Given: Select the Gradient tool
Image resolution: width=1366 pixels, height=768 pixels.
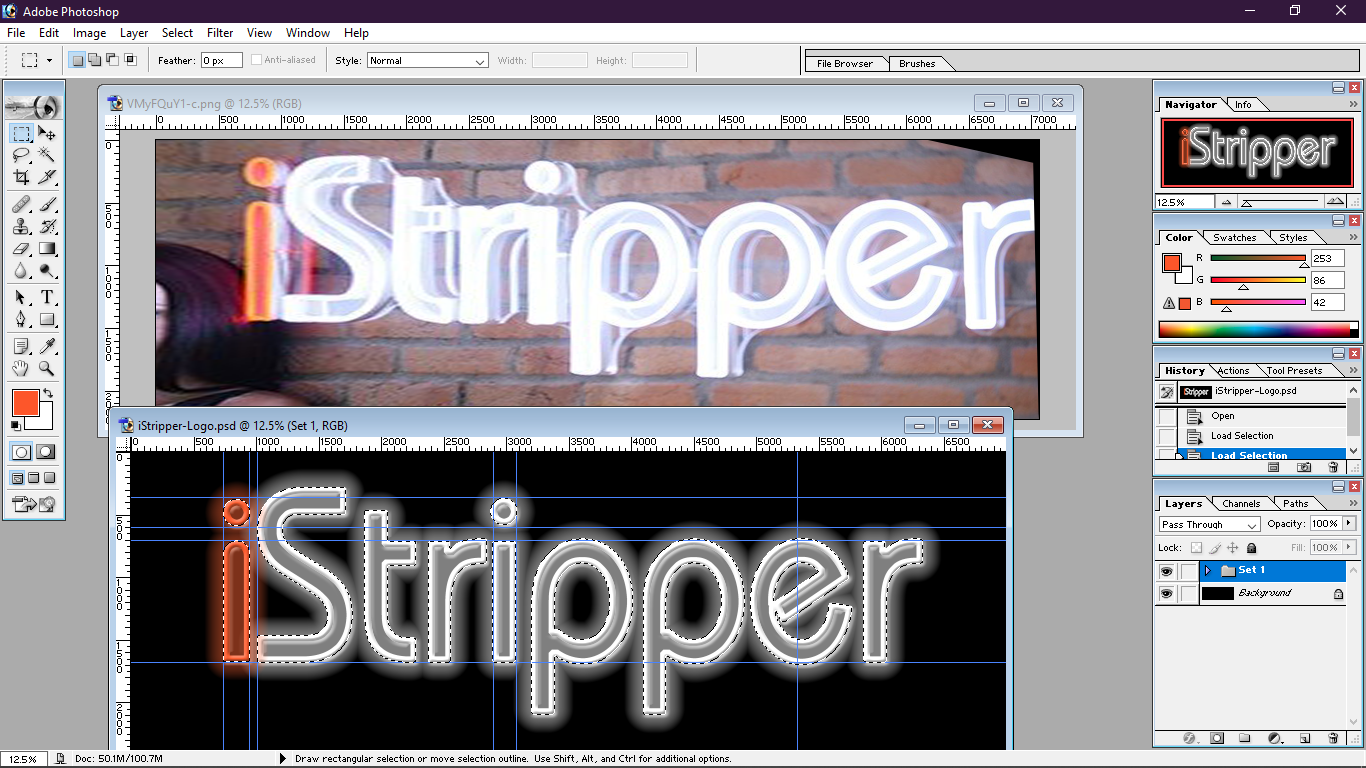Looking at the screenshot, I should click(x=47, y=248).
